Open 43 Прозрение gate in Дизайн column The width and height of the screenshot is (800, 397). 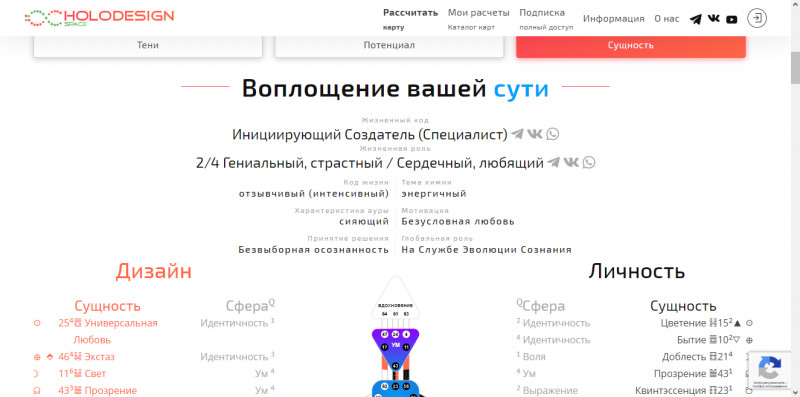[x=97, y=390]
